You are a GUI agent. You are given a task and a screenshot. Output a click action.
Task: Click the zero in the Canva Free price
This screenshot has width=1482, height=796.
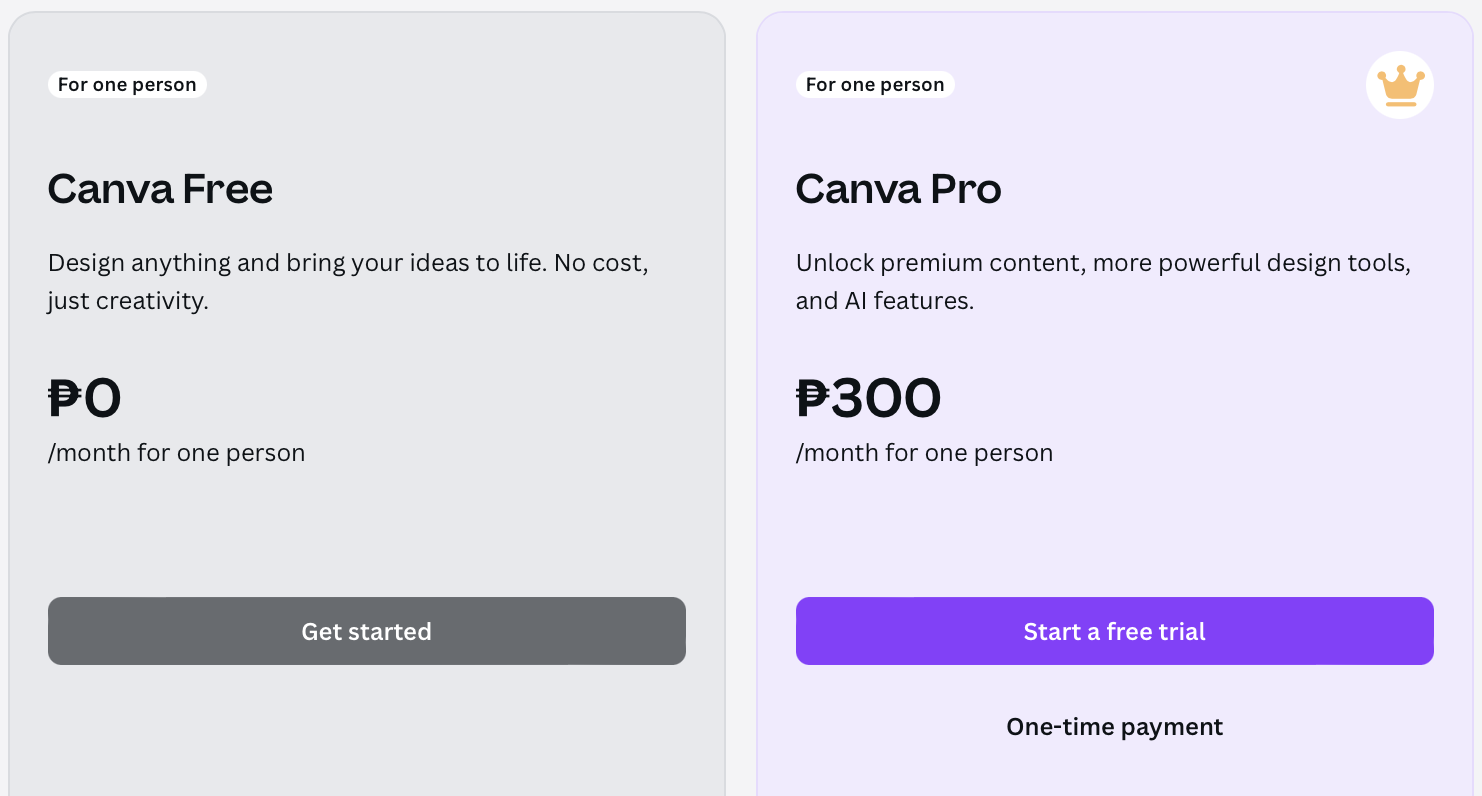102,398
